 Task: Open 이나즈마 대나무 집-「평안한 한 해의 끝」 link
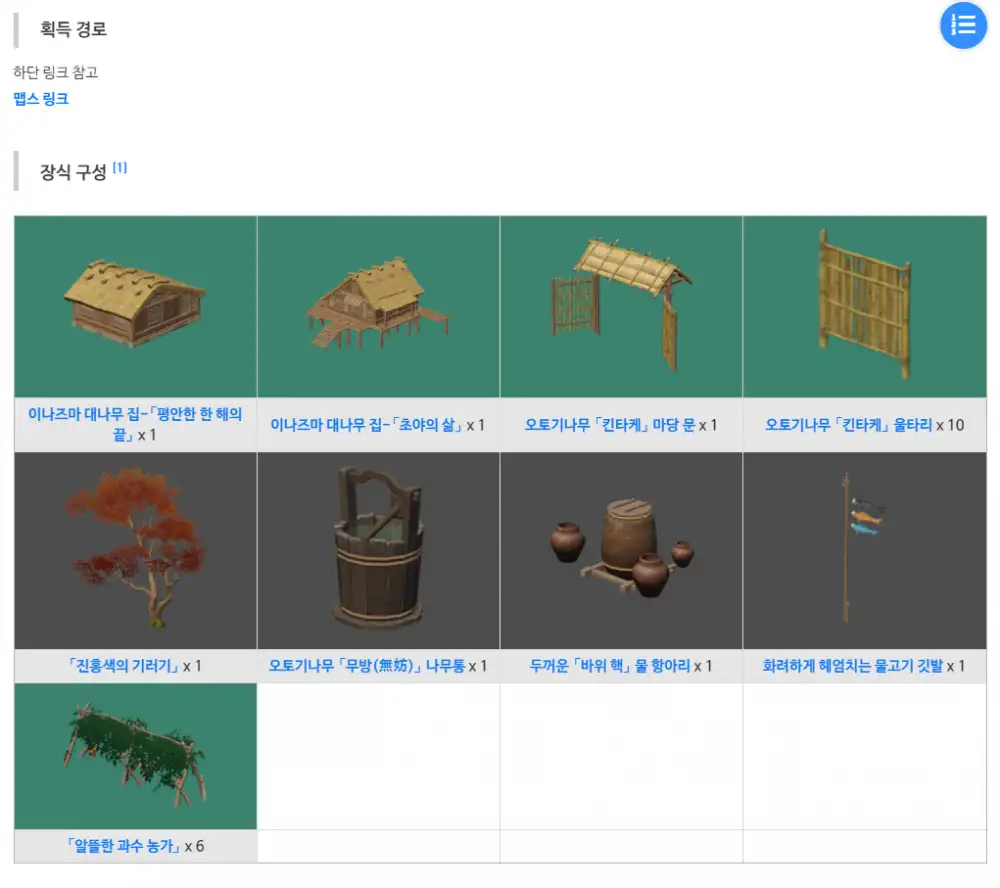click(x=134, y=414)
